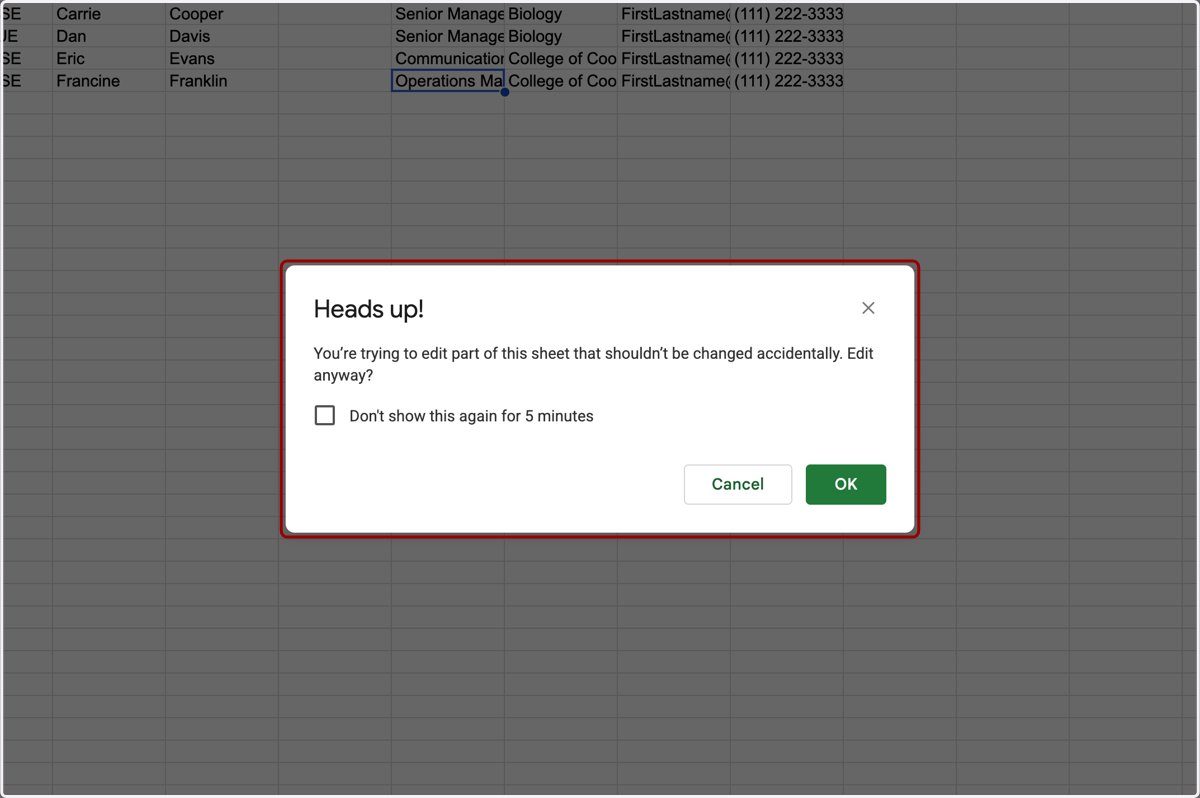Click the selection fill handle on Operations cell
The image size is (1200, 798).
click(505, 92)
